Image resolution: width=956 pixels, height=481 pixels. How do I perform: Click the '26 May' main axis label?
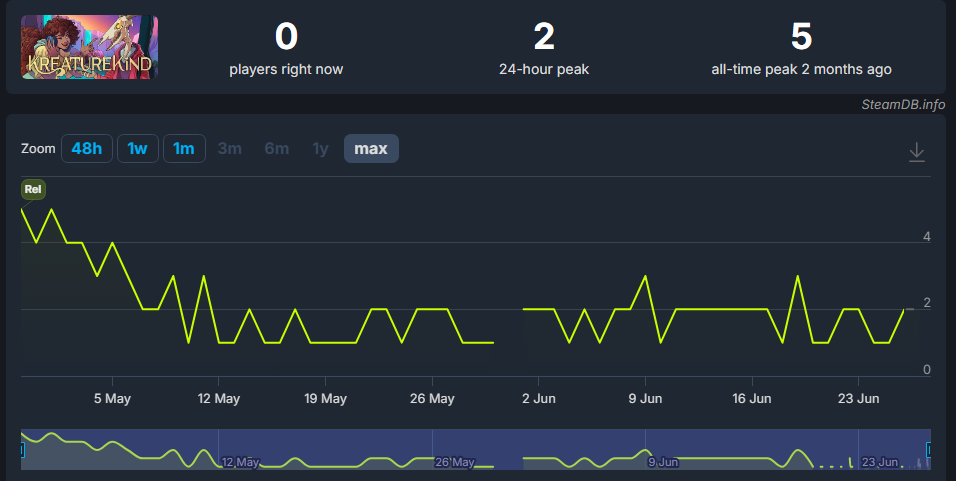(x=432, y=399)
